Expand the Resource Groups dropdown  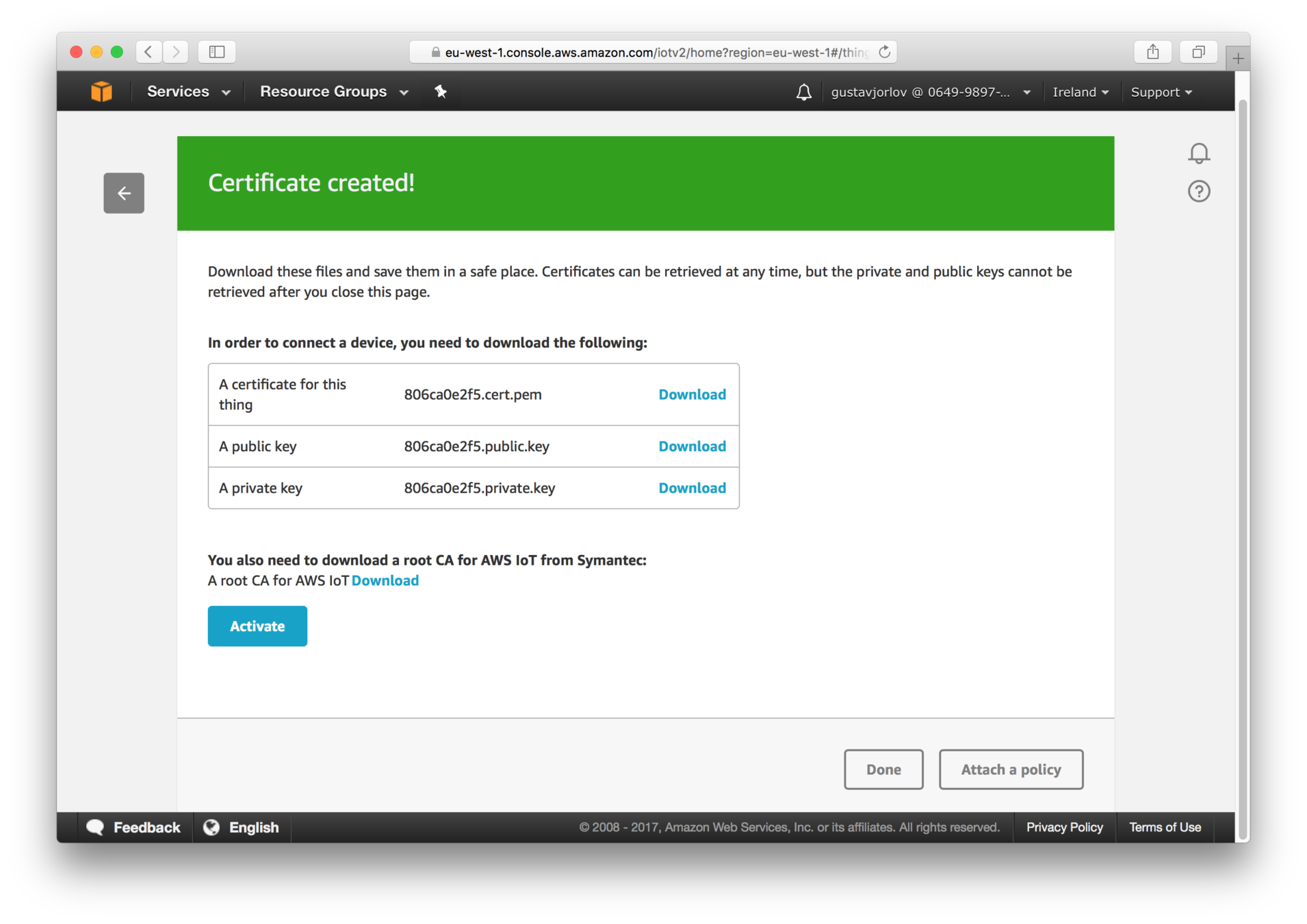[334, 92]
